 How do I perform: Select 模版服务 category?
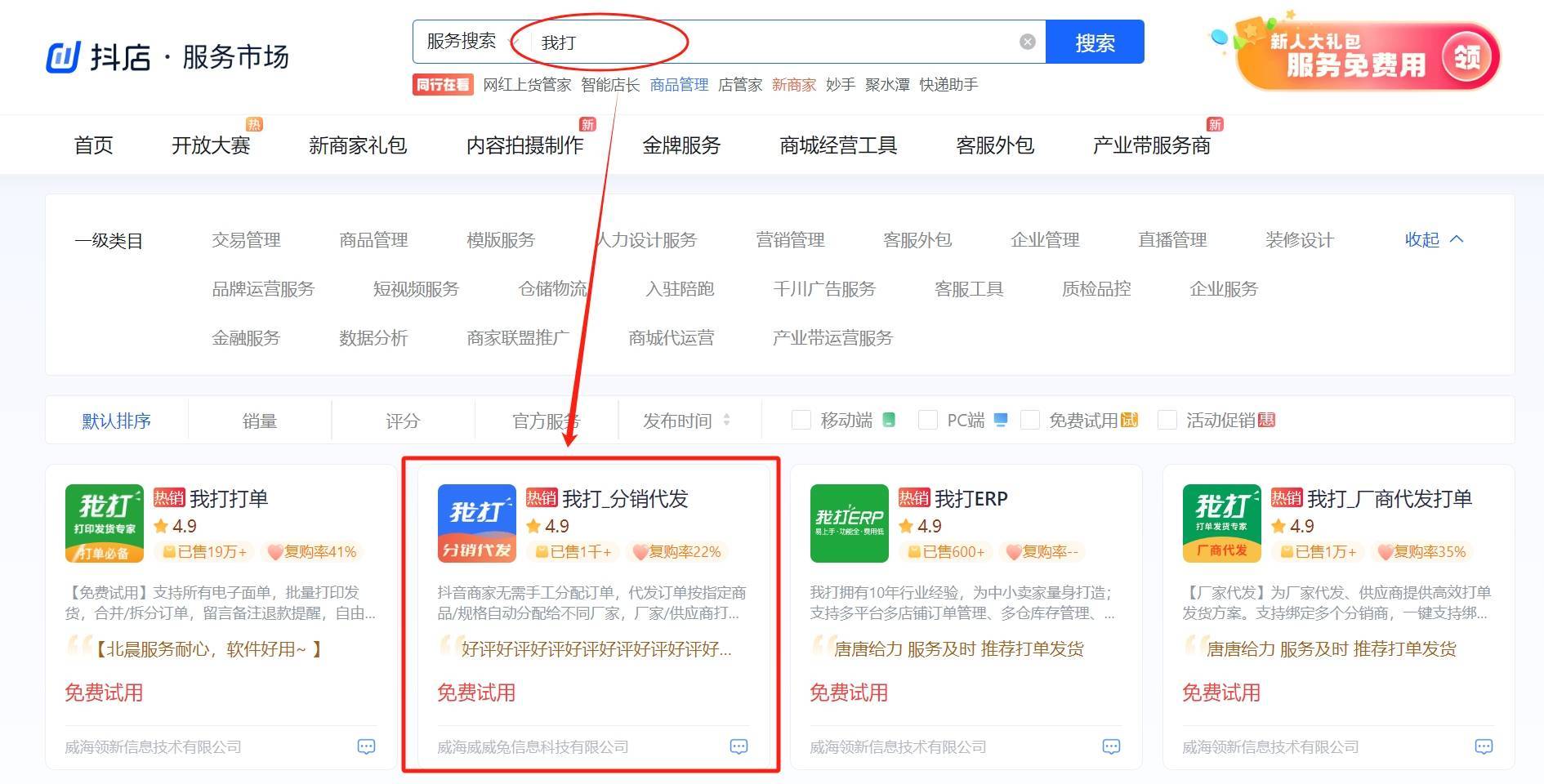[x=501, y=240]
